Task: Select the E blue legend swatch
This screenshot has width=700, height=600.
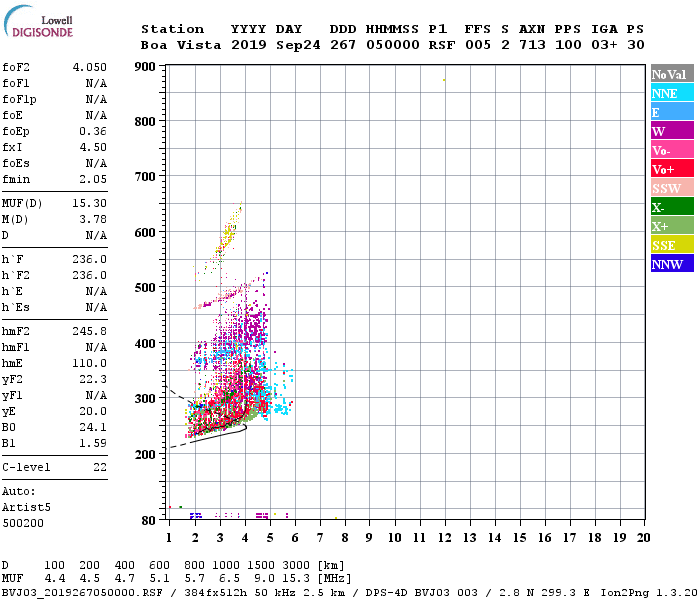Action: 672,112
